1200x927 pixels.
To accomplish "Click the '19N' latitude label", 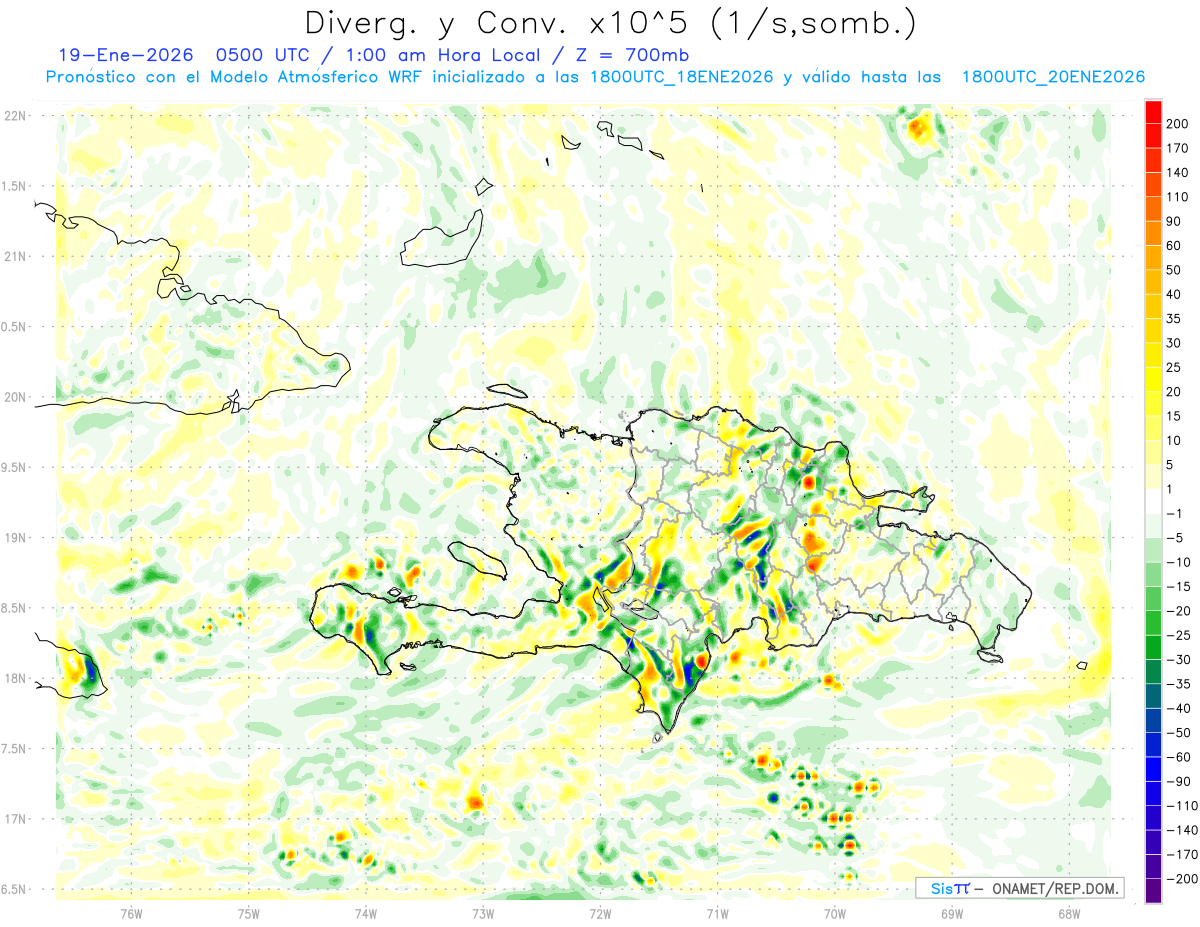I will tap(14, 538).
